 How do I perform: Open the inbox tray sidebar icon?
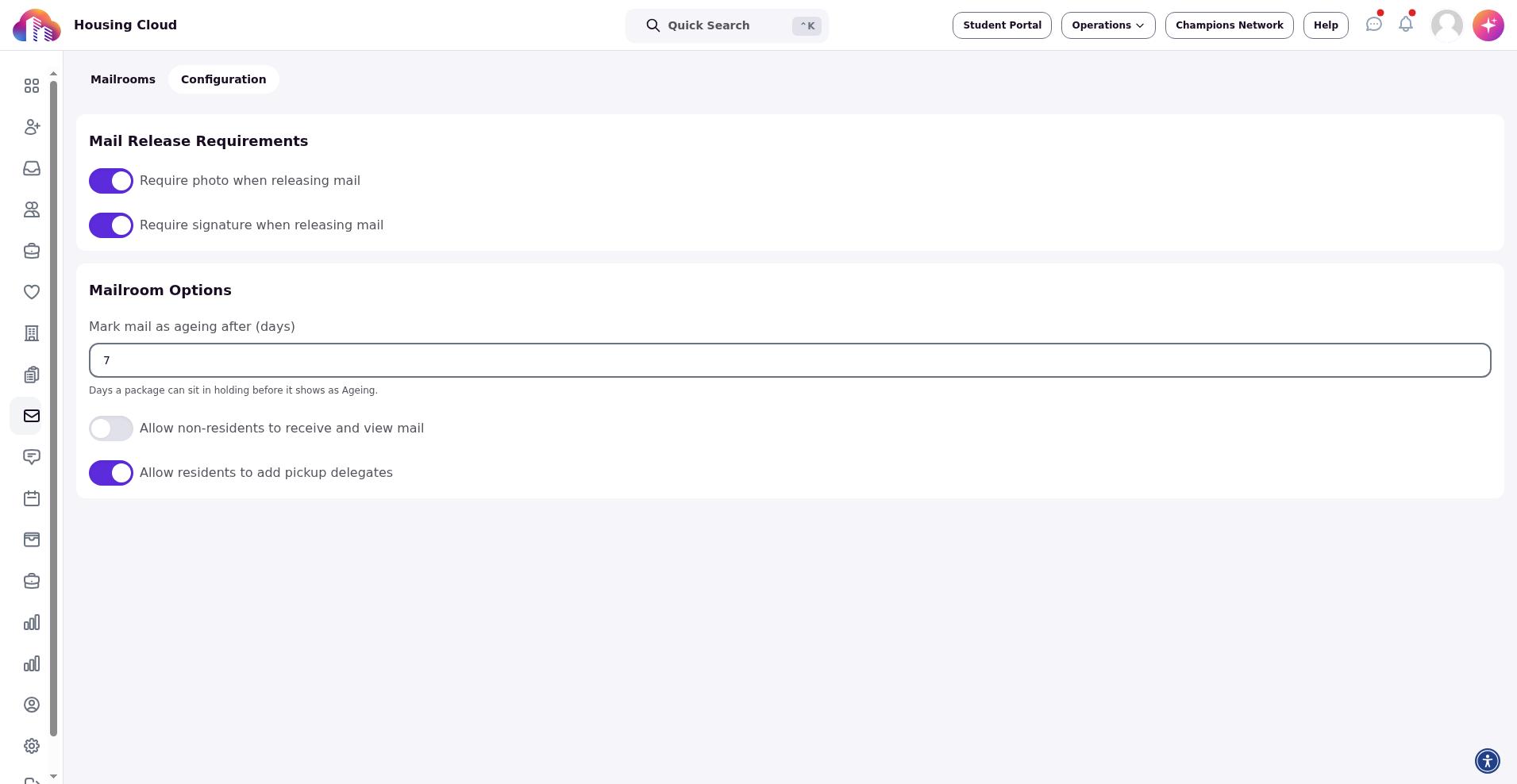click(x=32, y=168)
